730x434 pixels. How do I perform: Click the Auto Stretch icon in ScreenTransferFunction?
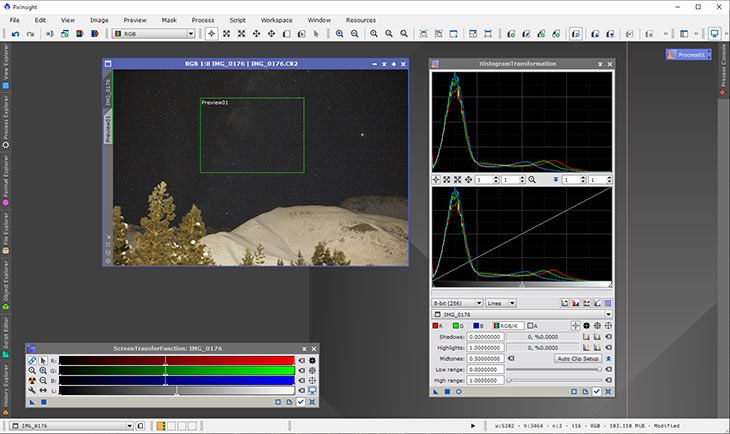click(32, 380)
